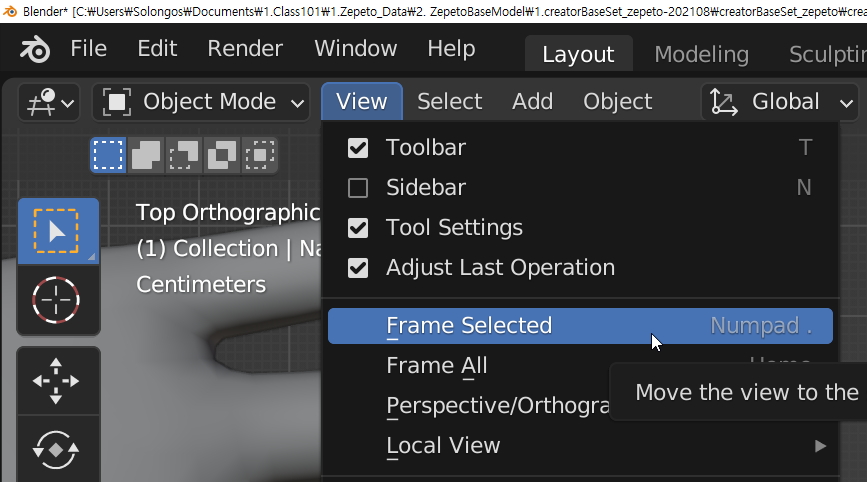Activate the Cursor tool
The width and height of the screenshot is (867, 482).
58,301
